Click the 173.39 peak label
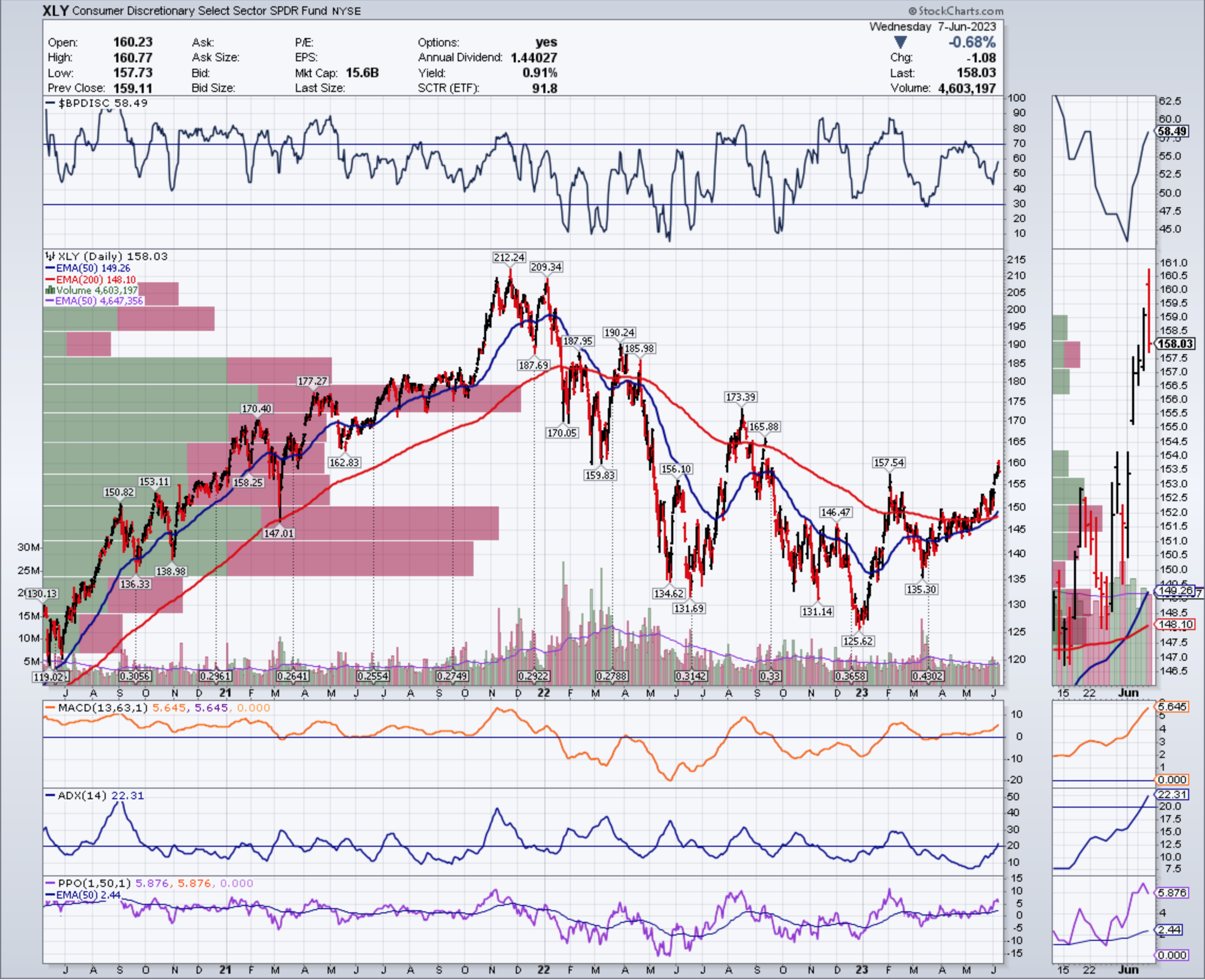 click(740, 397)
